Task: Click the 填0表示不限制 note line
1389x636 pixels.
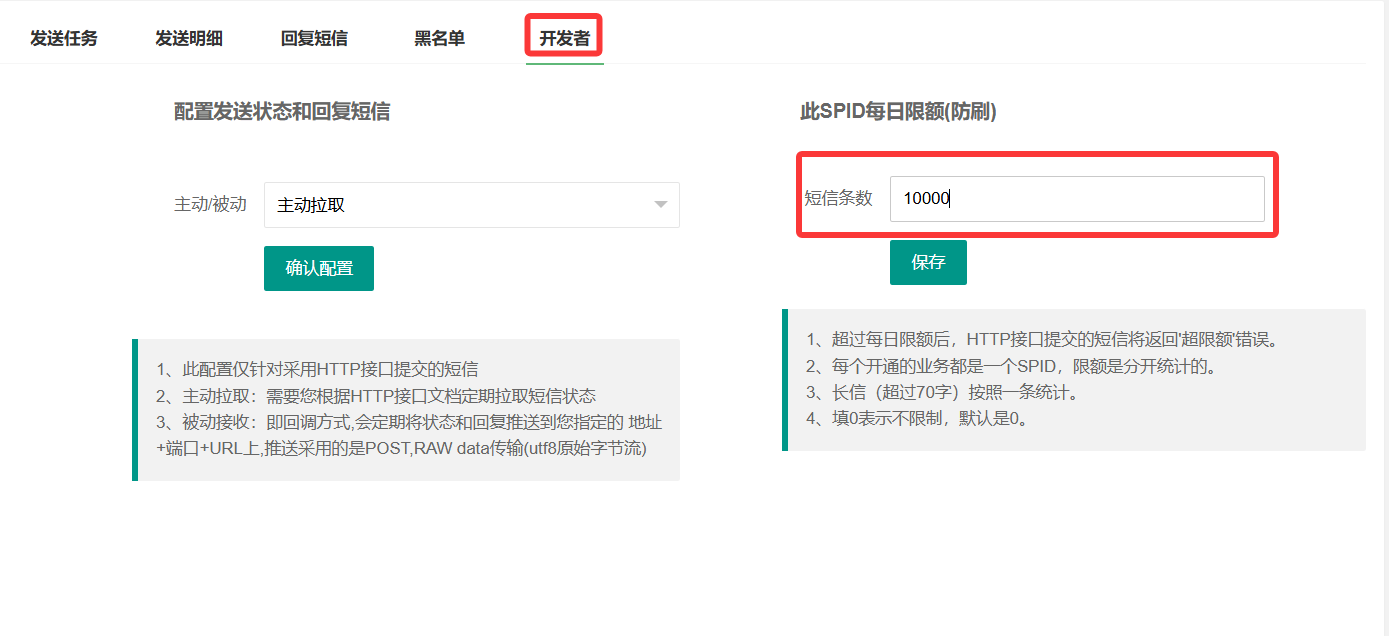Action: (917, 418)
